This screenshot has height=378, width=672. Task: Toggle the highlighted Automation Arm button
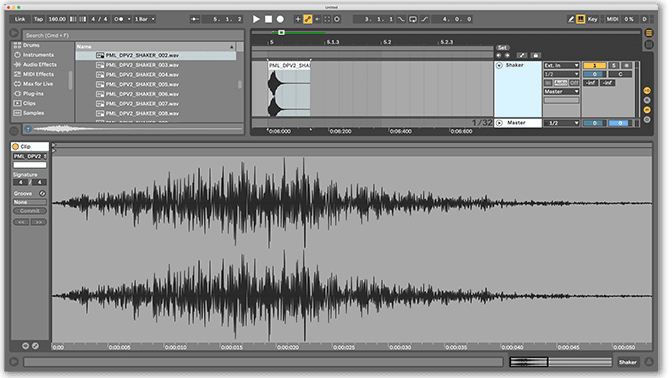click(x=308, y=19)
